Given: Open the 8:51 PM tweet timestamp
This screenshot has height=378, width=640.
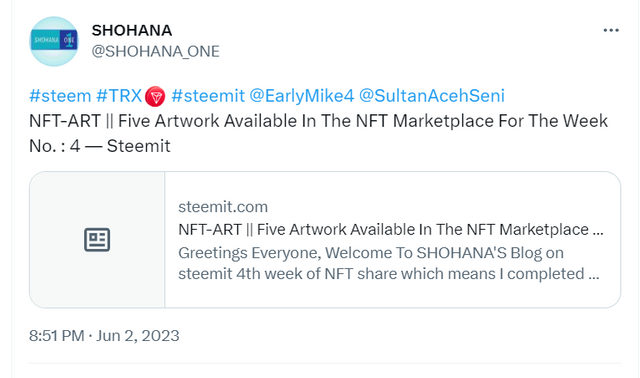Looking at the screenshot, I should tap(56, 336).
